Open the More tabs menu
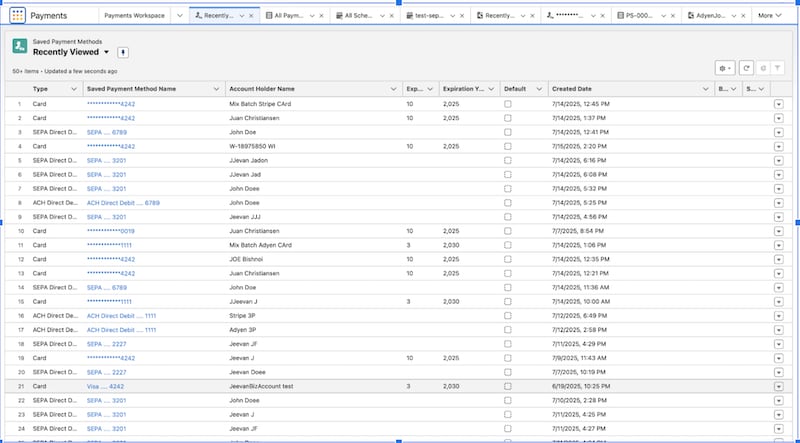 pos(770,16)
